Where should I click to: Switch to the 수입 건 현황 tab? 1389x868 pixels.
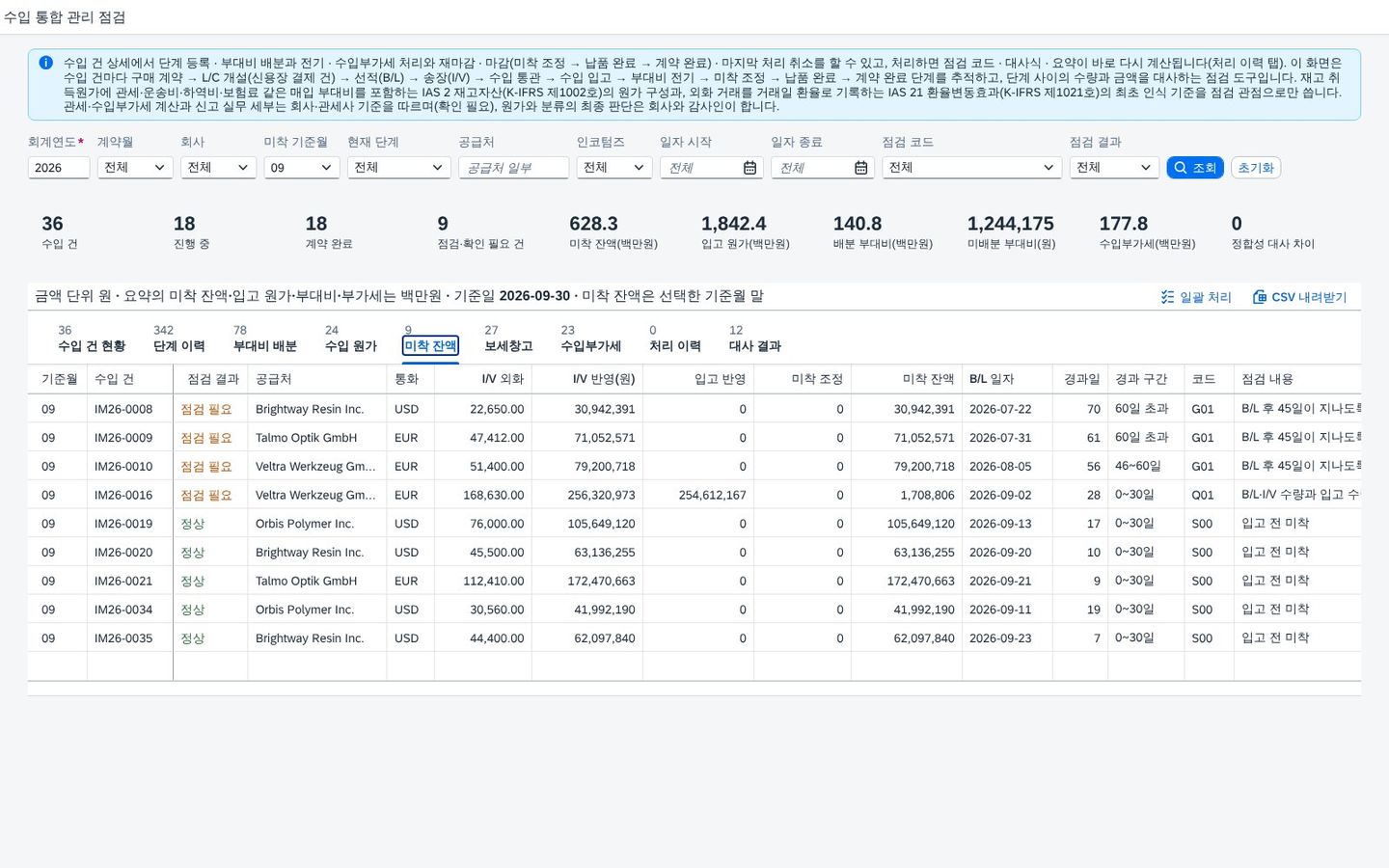[x=92, y=346]
